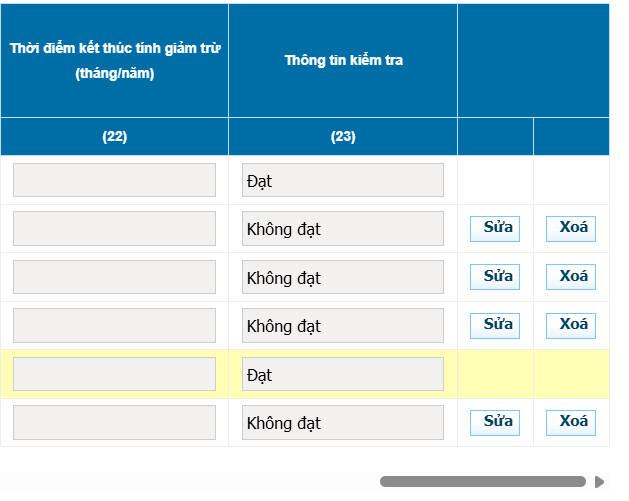Image resolution: width=629 pixels, height=501 pixels.
Task: Delete the second row with Xoá
Action: [x=571, y=228]
